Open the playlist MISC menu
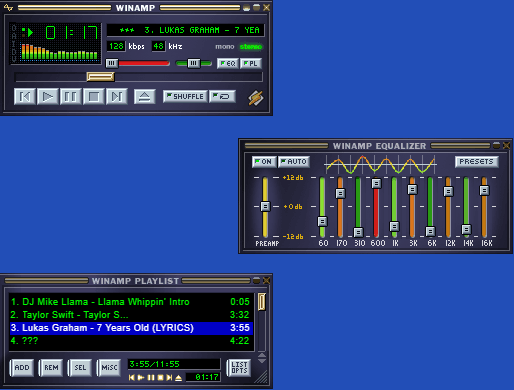The height and width of the screenshot is (390, 514). click(x=109, y=368)
